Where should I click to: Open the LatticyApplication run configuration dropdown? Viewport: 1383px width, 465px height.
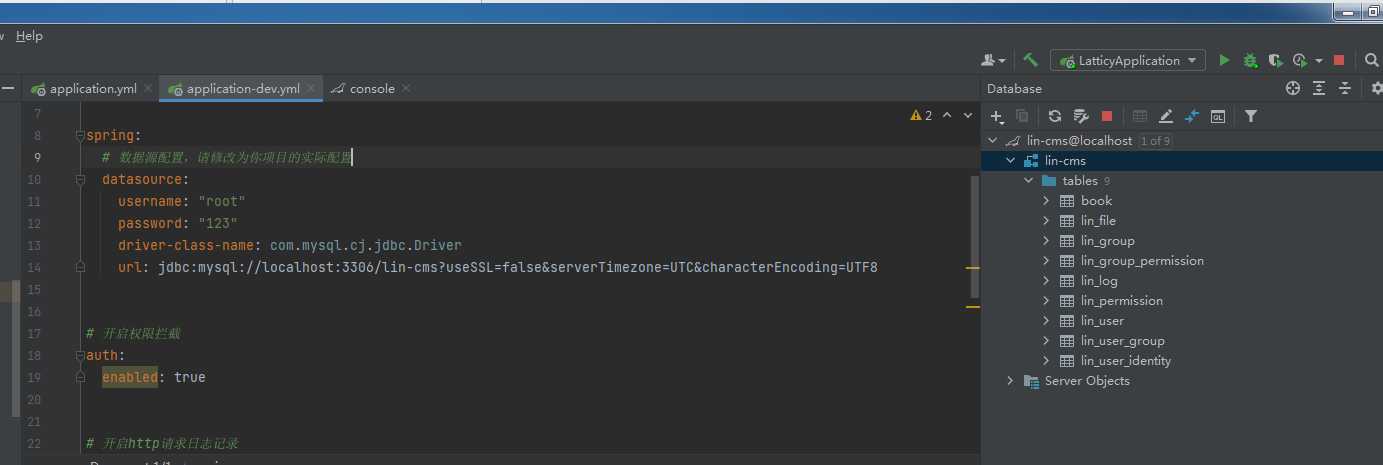point(1127,61)
